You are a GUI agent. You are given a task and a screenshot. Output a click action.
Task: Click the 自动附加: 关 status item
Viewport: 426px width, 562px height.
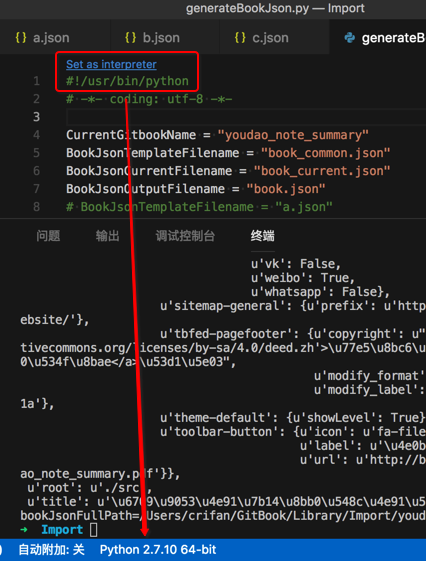tap(51, 550)
